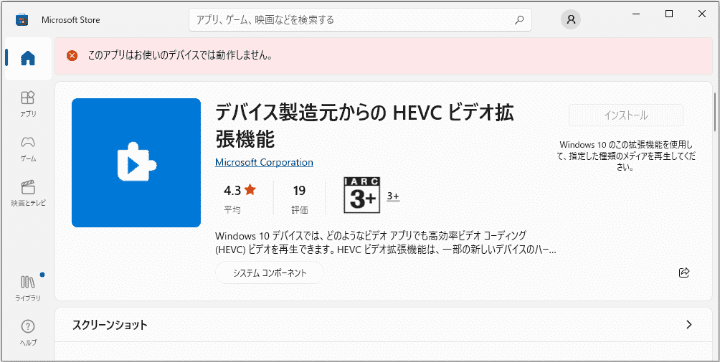The width and height of the screenshot is (720, 362).
Task: Click the HEVC app blue thumbnail
Action: pos(136,163)
